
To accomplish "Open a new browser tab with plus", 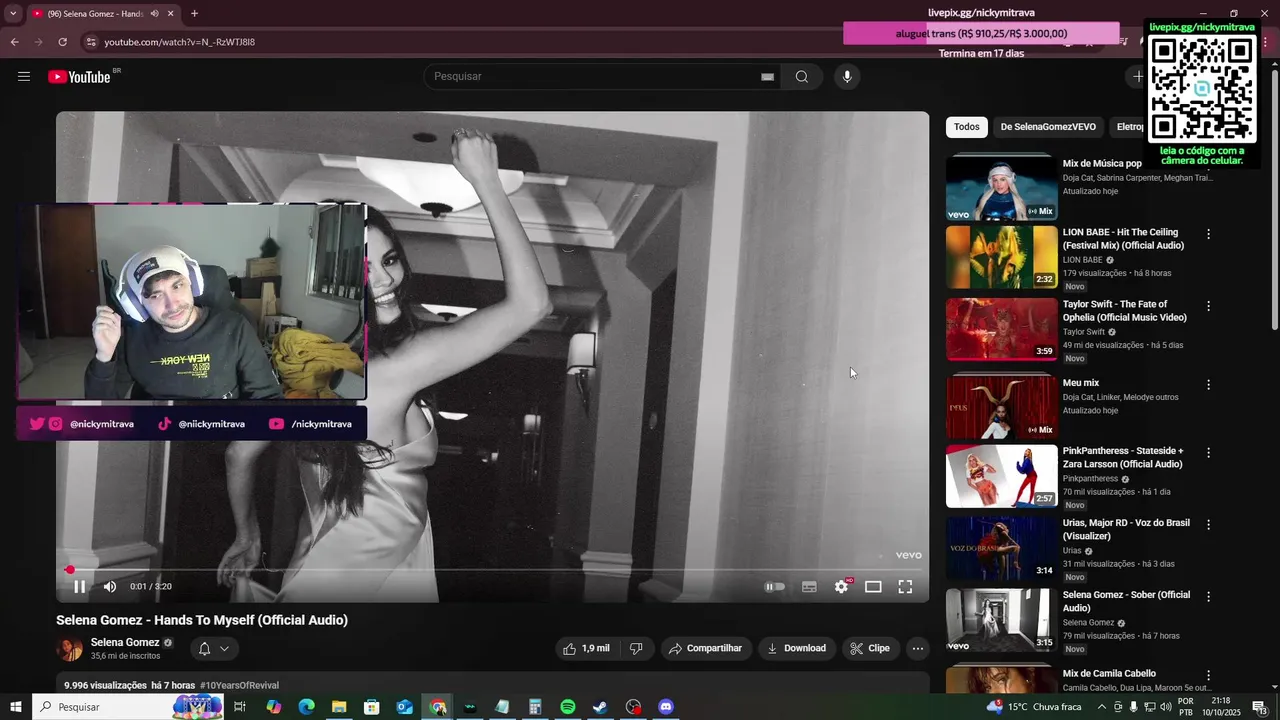I will (194, 14).
